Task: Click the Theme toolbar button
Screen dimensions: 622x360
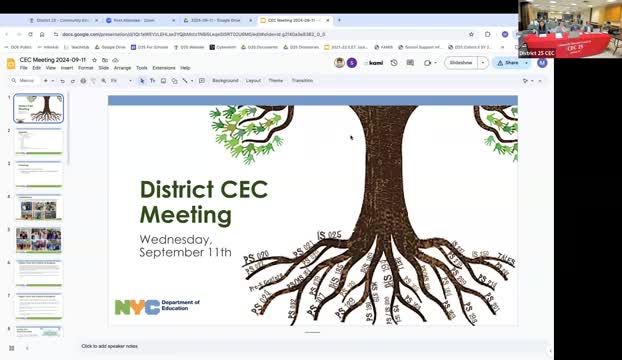Action: click(x=276, y=80)
